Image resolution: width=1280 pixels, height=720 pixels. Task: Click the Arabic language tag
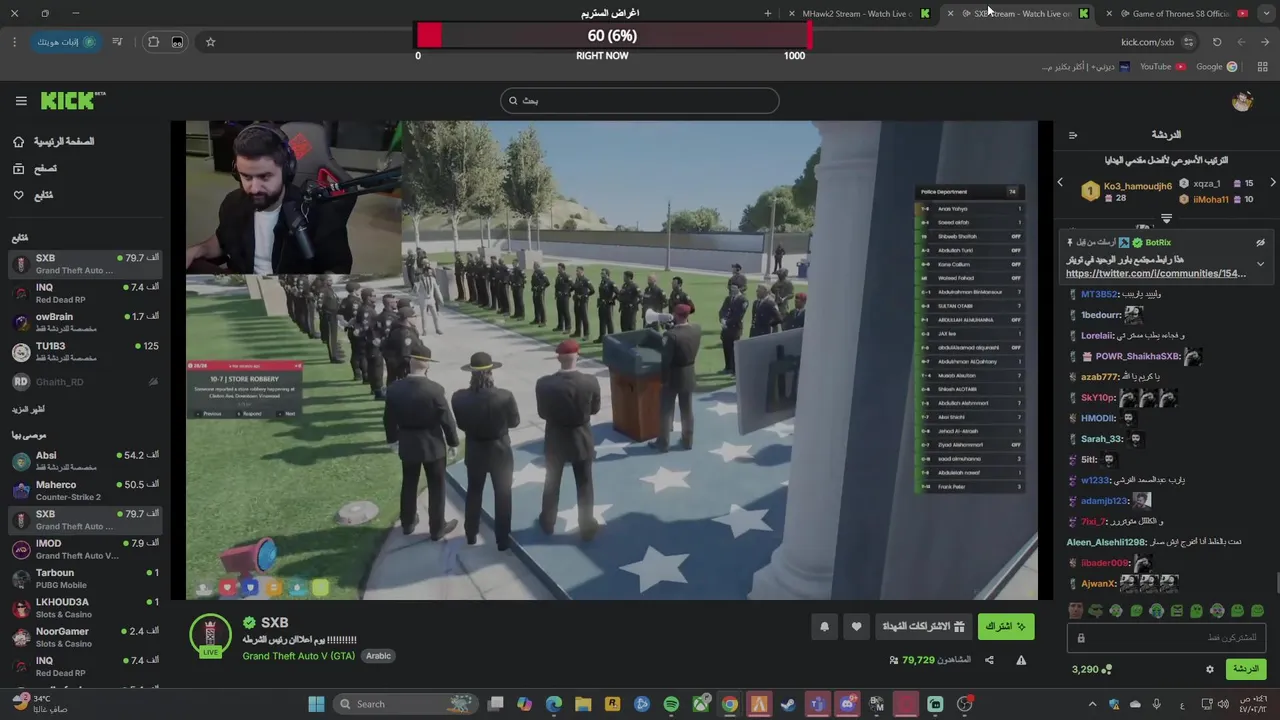[378, 656]
